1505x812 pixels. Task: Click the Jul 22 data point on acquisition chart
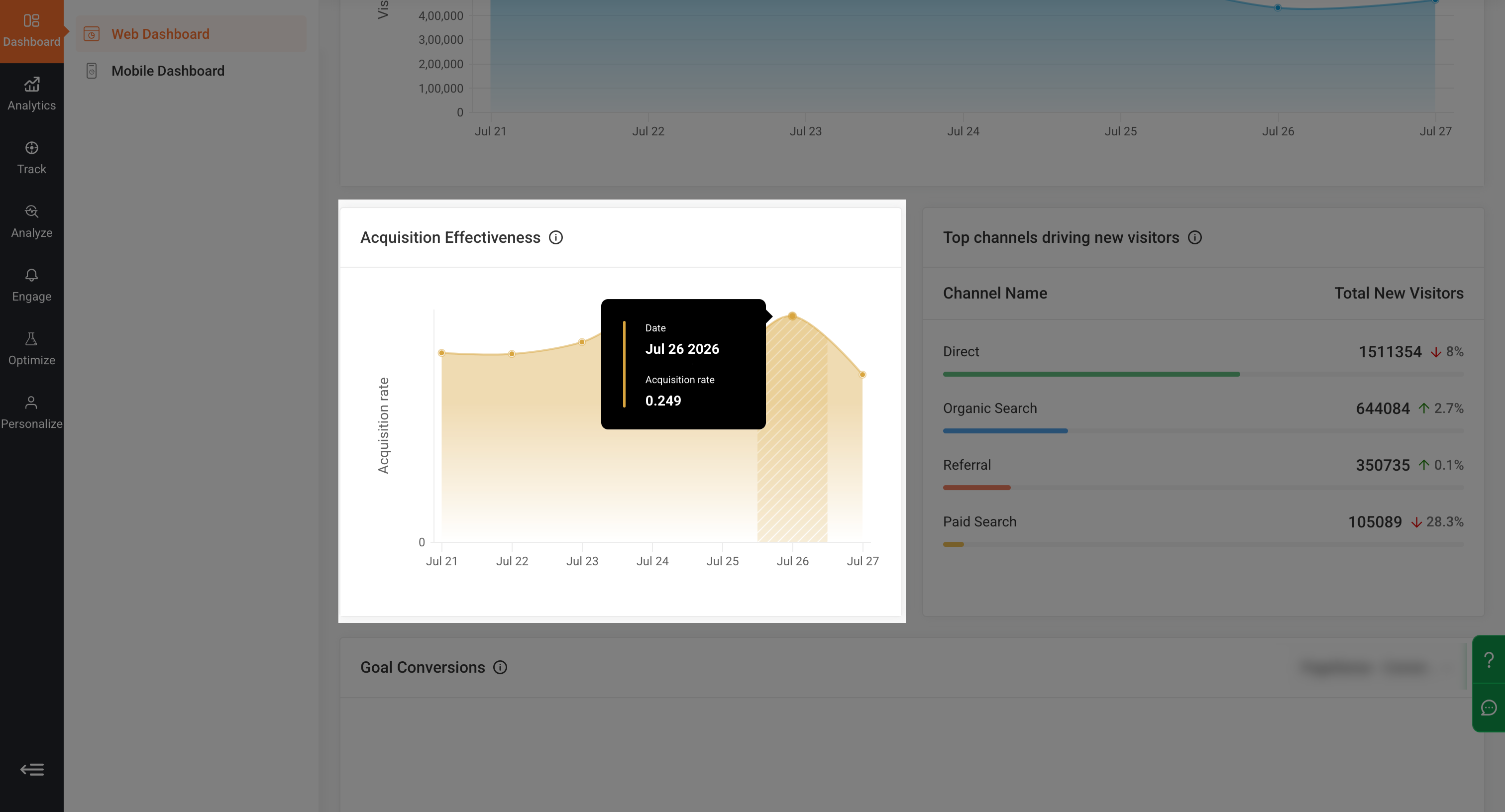tap(512, 354)
